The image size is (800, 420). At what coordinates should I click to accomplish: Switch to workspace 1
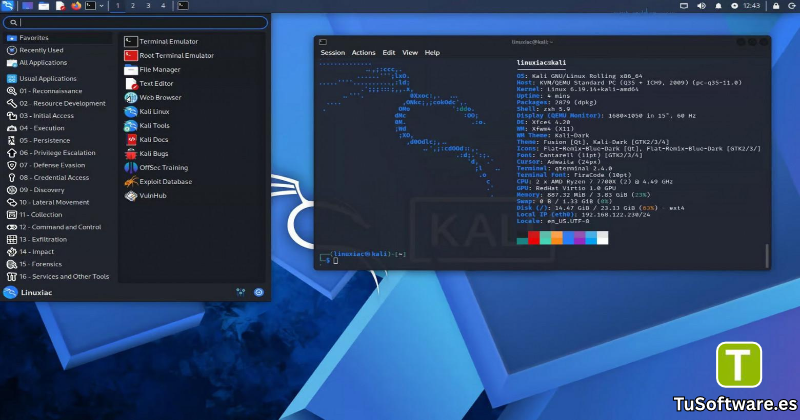point(117,6)
